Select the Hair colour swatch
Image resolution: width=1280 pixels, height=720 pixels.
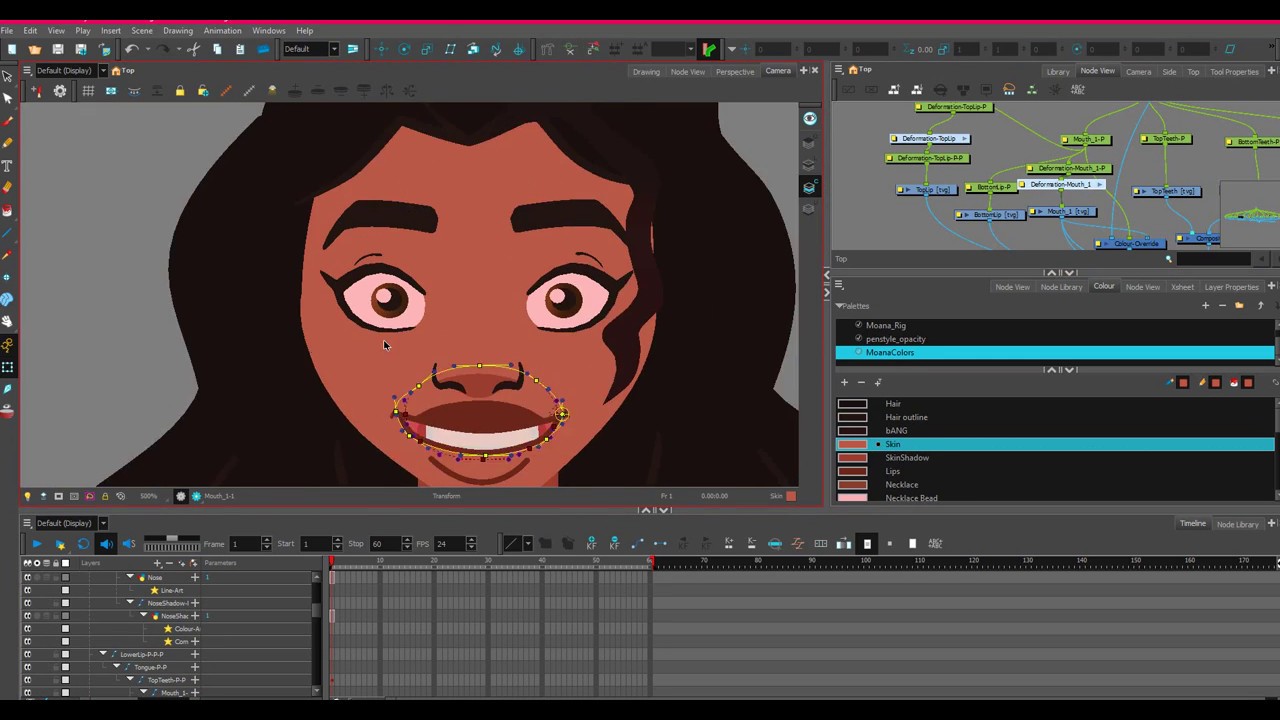click(852, 404)
